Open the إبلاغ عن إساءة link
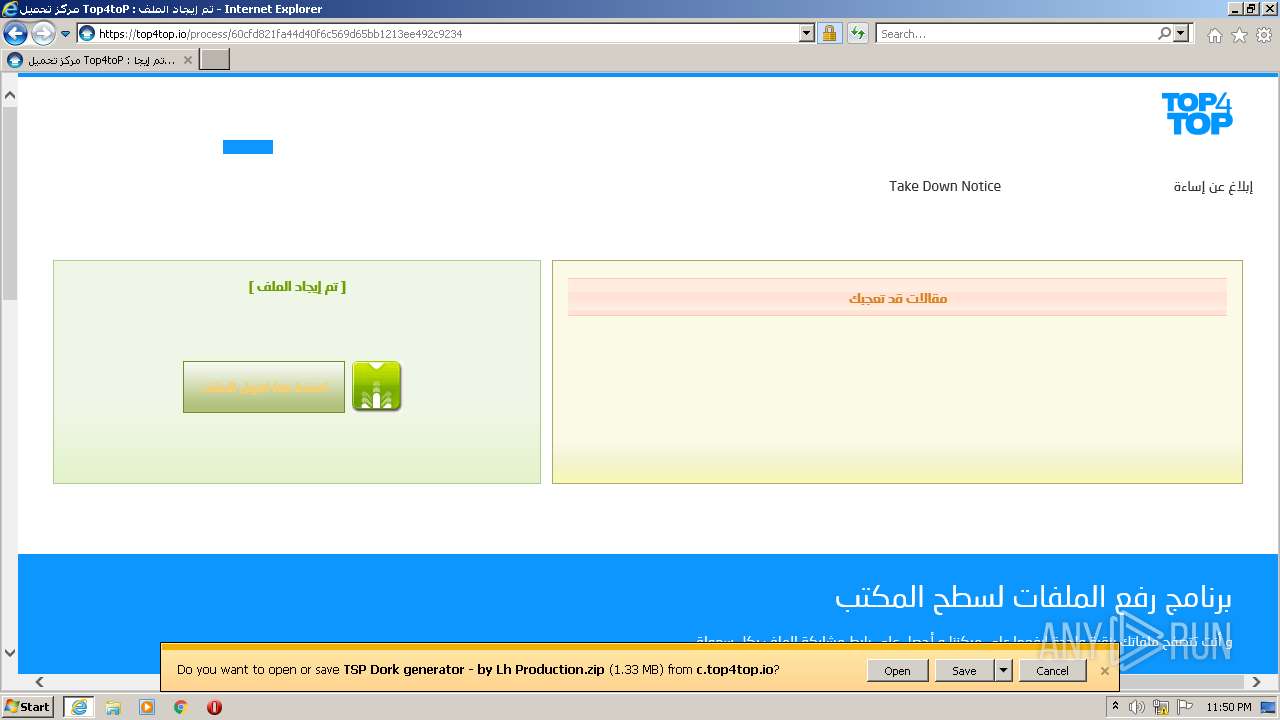The image size is (1280, 720). 1213,186
